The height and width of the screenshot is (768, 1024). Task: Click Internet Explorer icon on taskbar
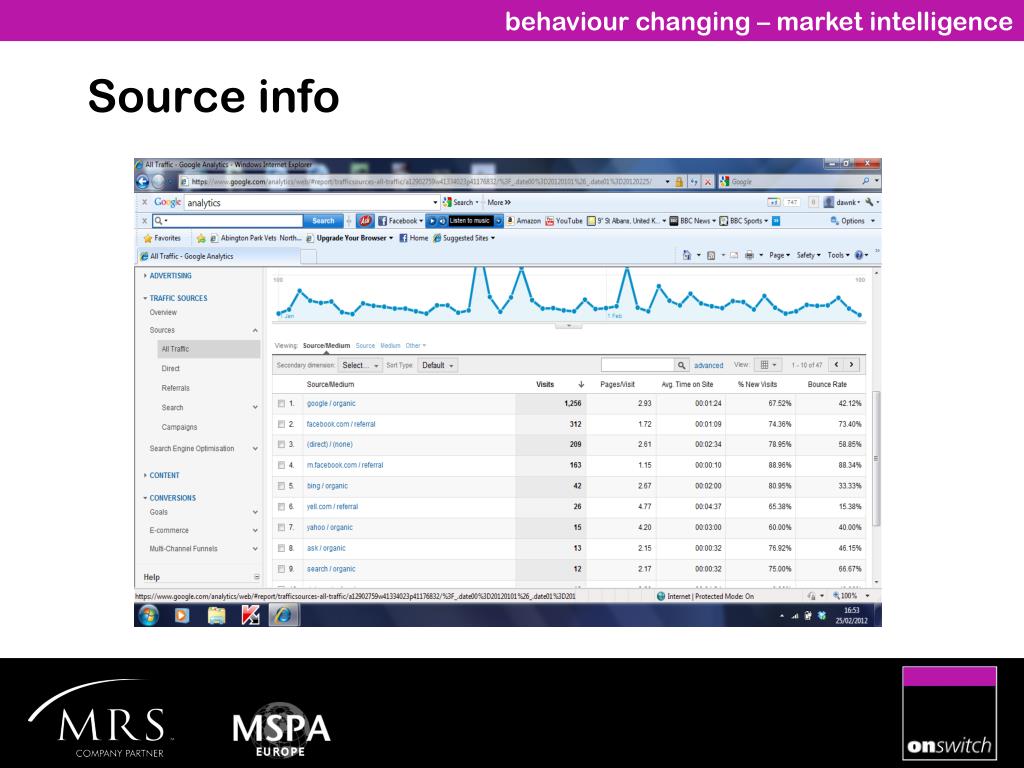point(283,615)
